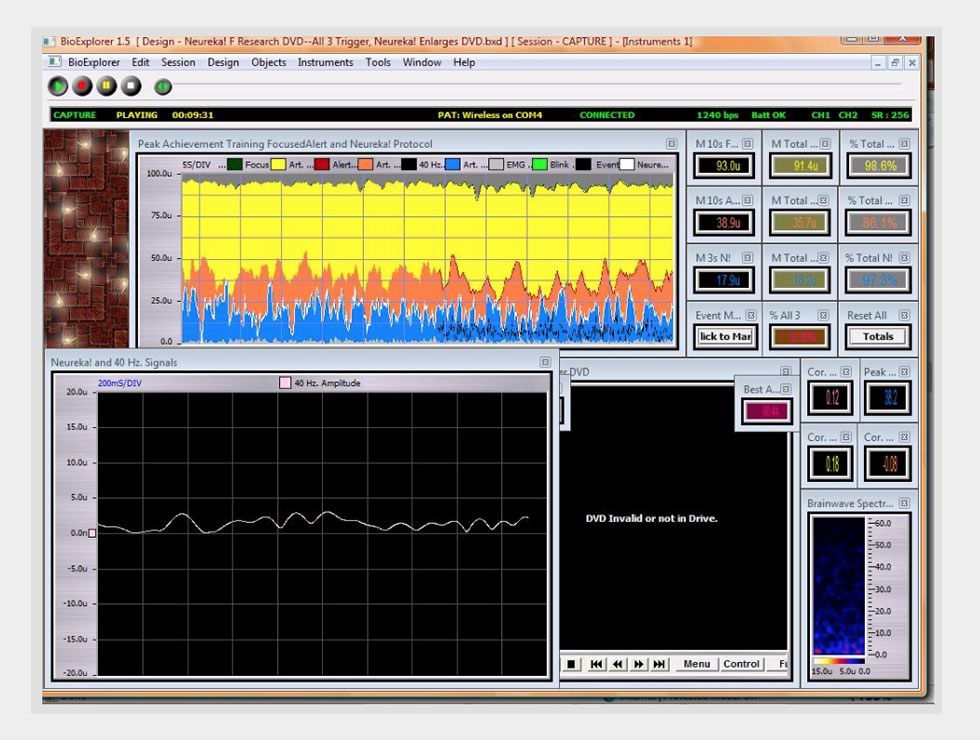The image size is (980, 740).
Task: Click the DVD player stop button
Action: pos(572,664)
